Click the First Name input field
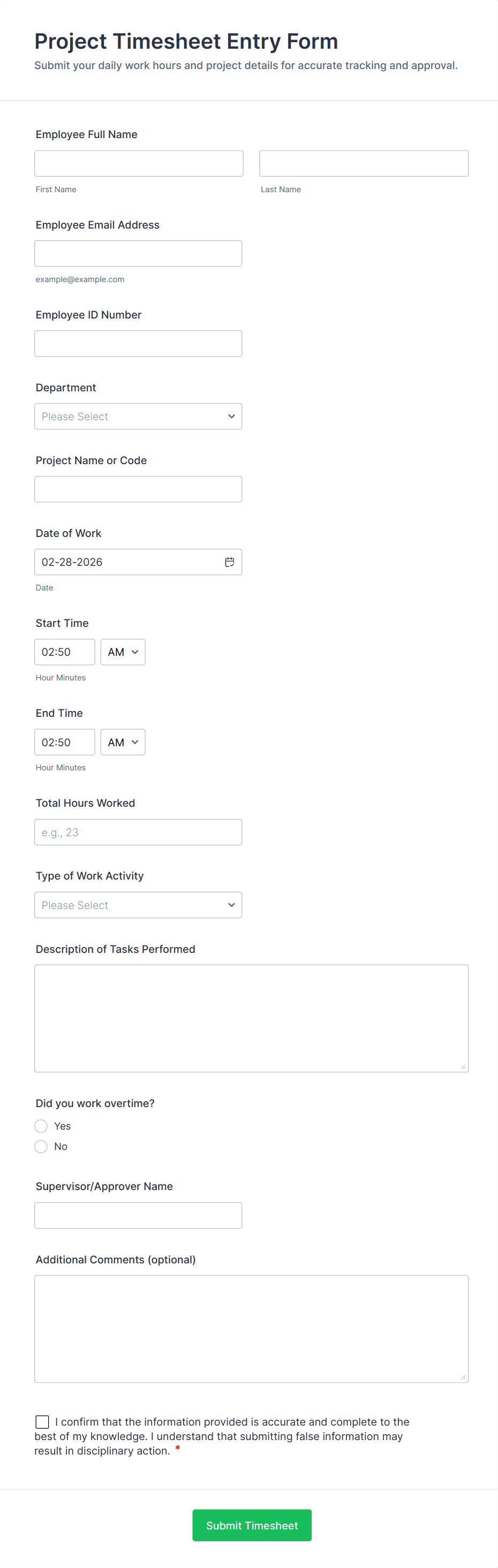 click(x=139, y=164)
